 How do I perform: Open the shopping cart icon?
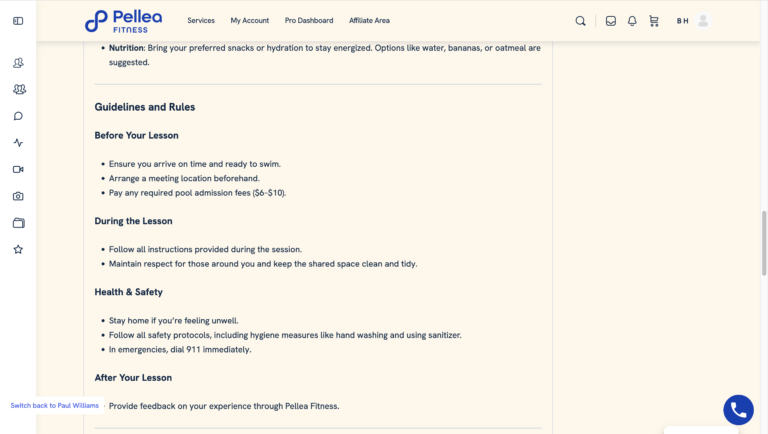point(654,21)
